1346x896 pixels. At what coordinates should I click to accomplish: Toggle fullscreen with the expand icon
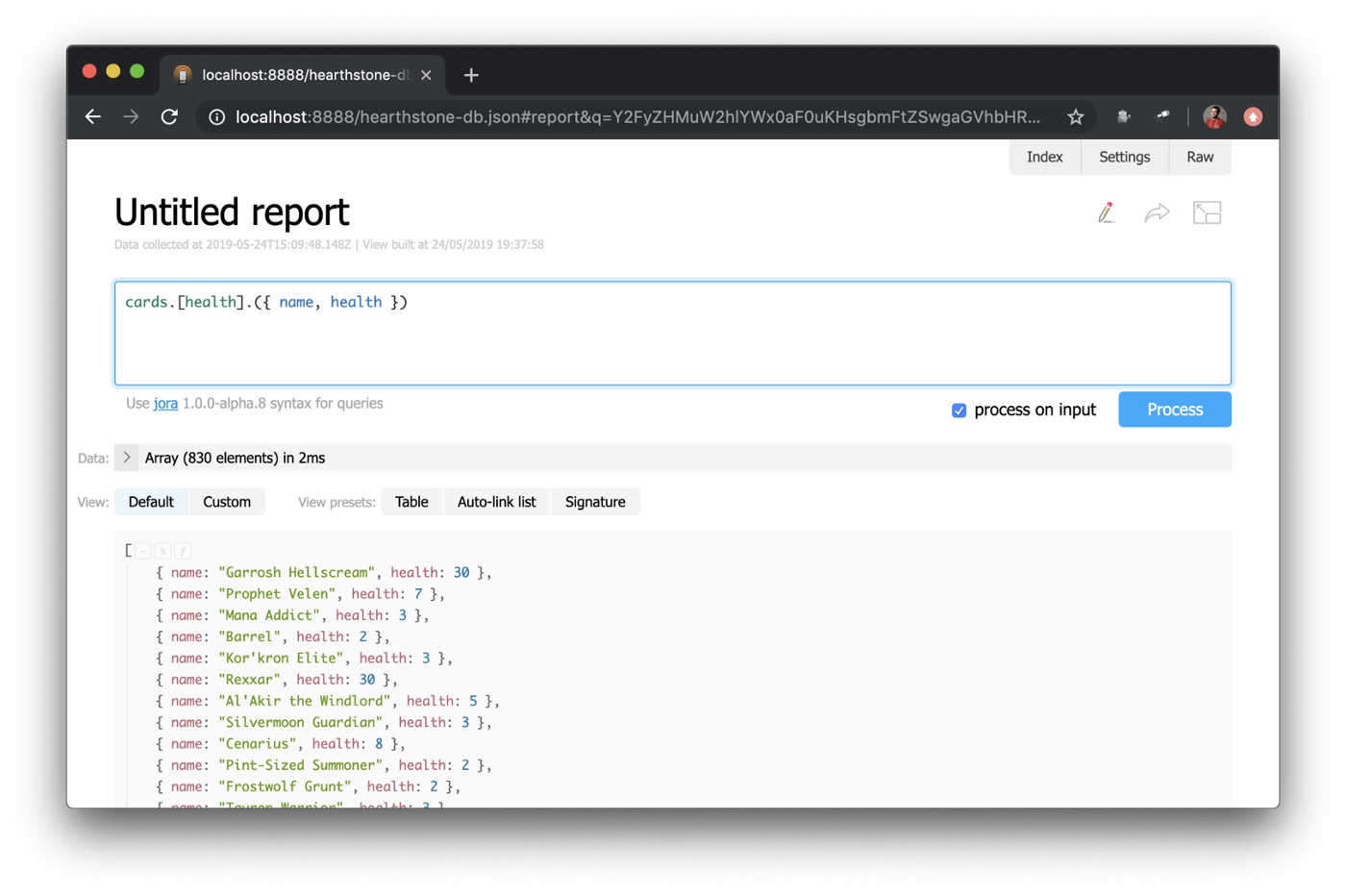(x=1207, y=212)
